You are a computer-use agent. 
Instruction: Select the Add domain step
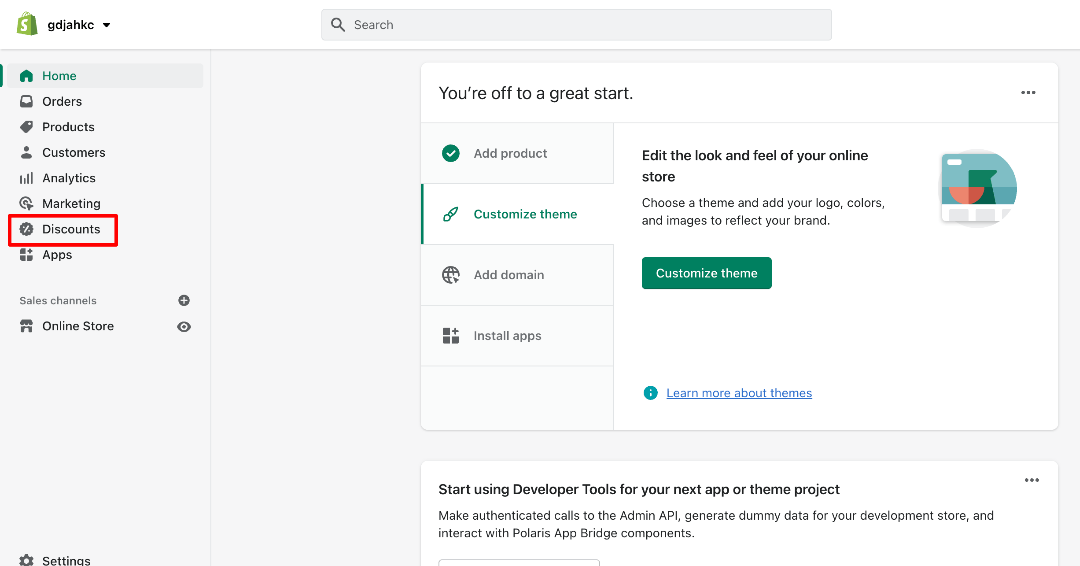pyautogui.click(x=517, y=275)
